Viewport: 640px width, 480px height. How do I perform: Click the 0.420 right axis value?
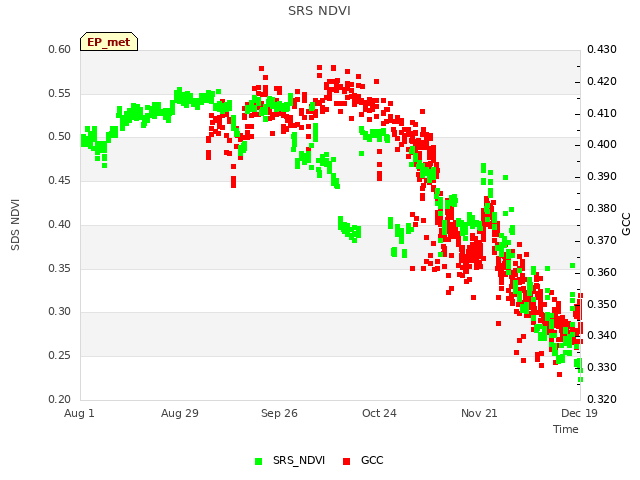pos(602,81)
